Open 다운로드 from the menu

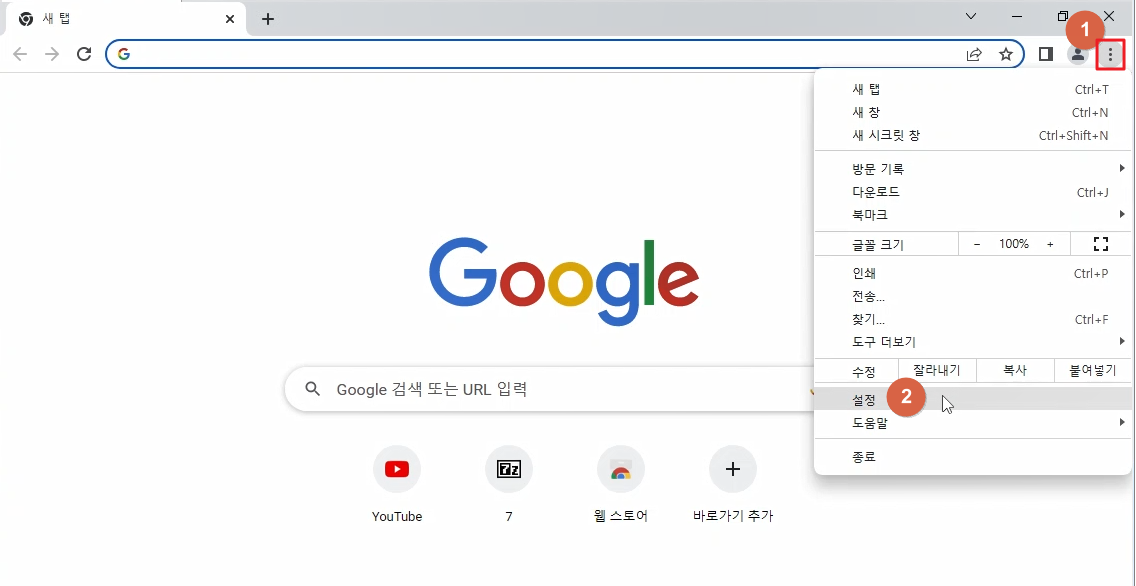[974, 192]
